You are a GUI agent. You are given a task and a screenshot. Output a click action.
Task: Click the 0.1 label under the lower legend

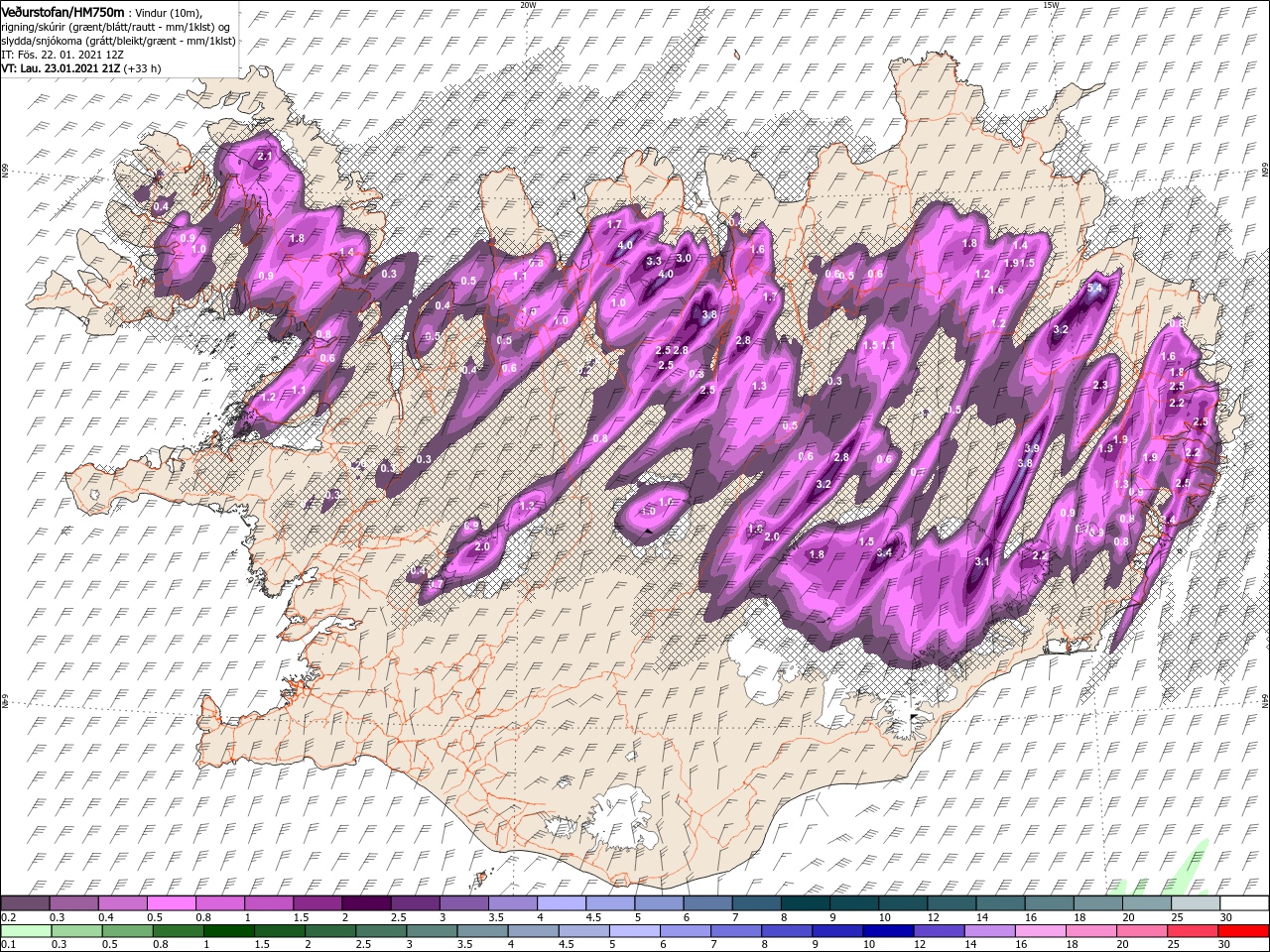click(x=8, y=945)
